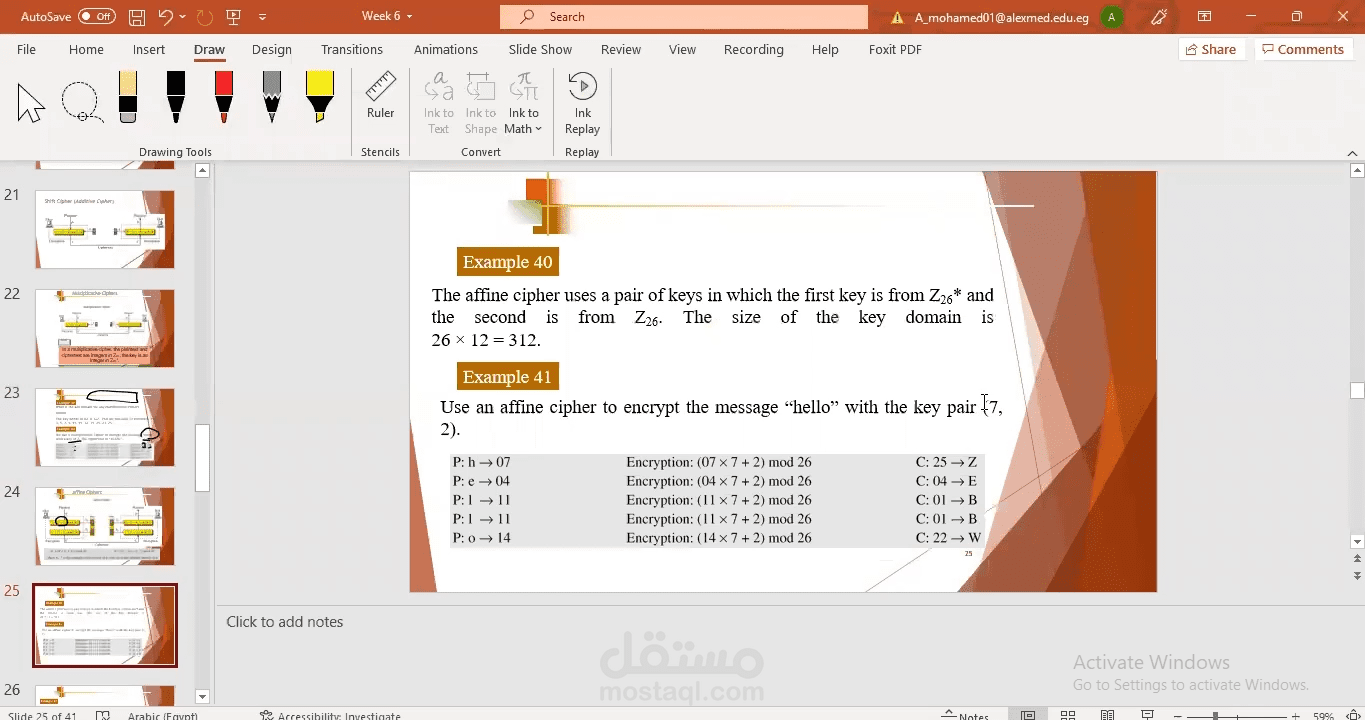1365x720 pixels.
Task: Open the account A_mohamed01@alexmed.edu.eg
Action: click(x=1002, y=17)
